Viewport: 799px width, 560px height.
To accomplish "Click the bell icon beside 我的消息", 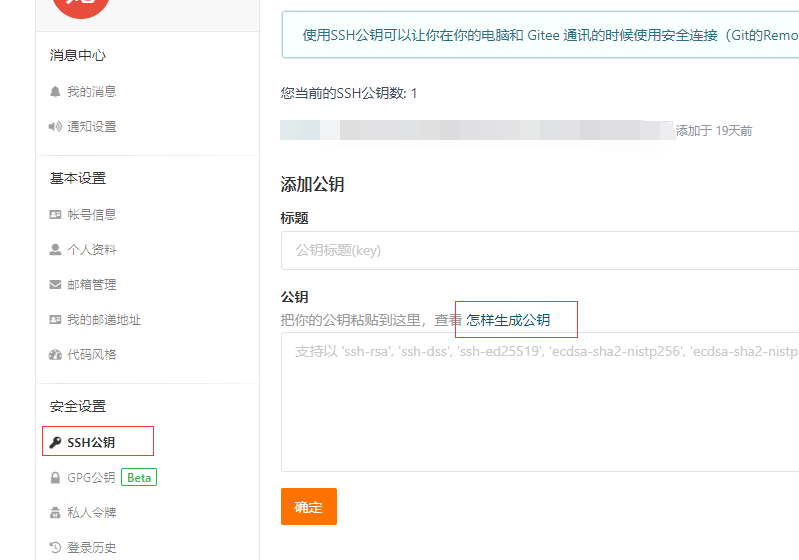I will point(55,92).
